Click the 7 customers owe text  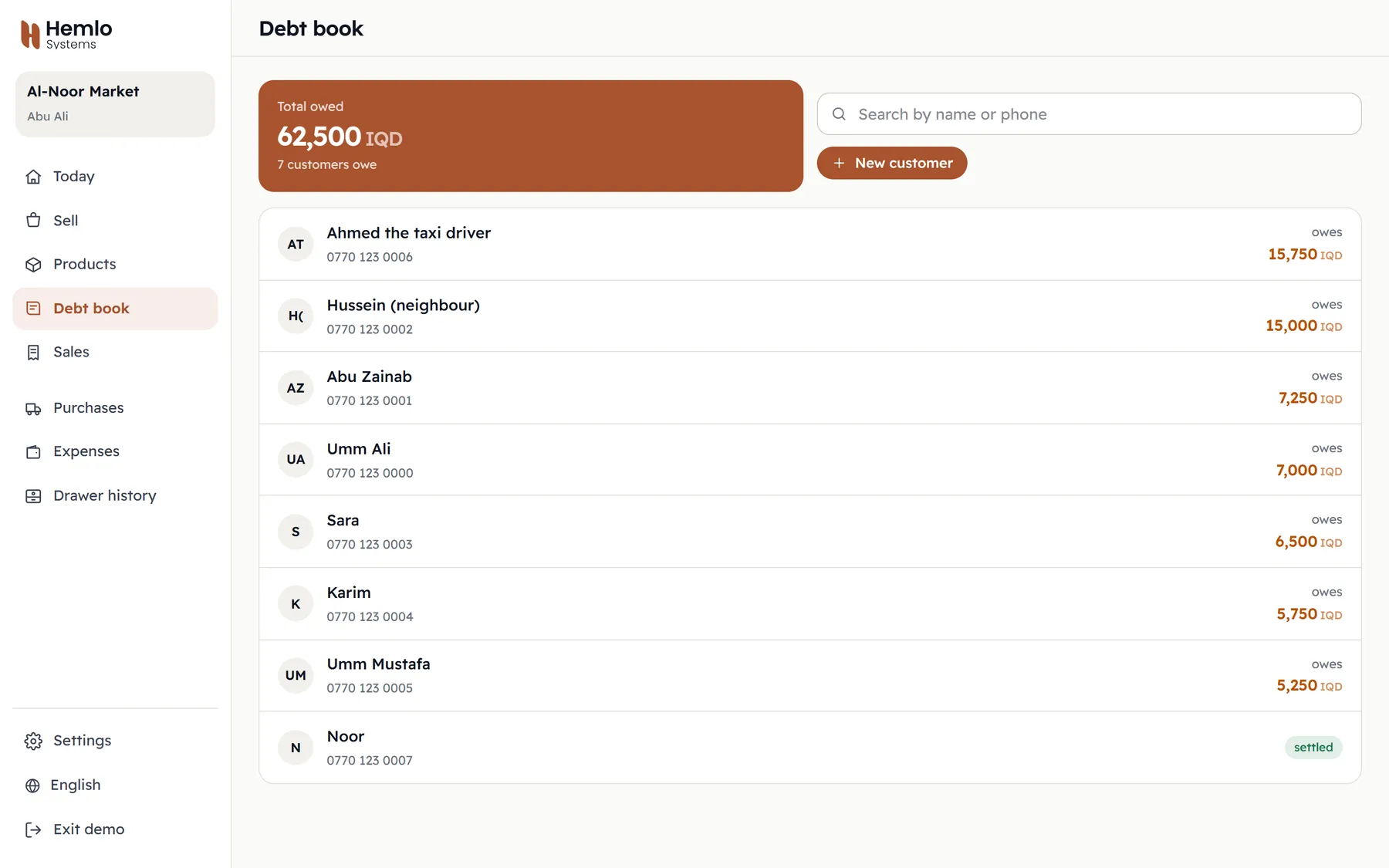tap(326, 164)
